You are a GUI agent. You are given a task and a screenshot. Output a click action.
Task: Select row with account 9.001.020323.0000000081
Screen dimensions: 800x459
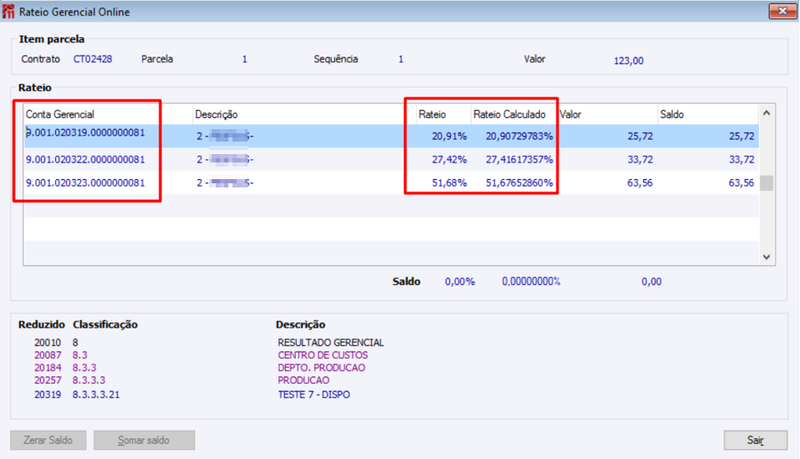pos(391,183)
